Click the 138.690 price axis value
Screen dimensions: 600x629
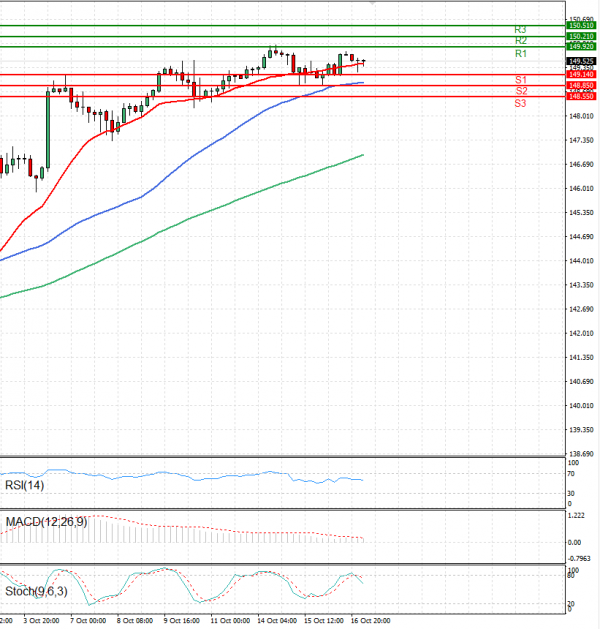[x=581, y=454]
